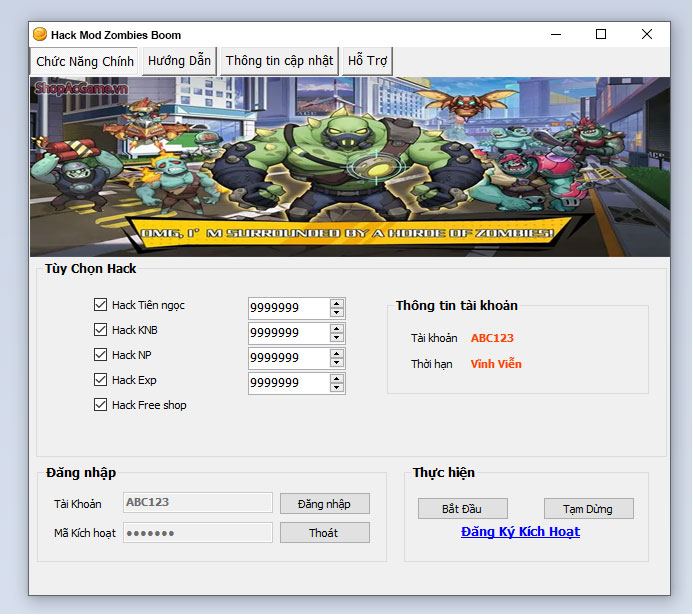Click the zombie game banner image
This screenshot has width=693, height=616.
(x=350, y=167)
